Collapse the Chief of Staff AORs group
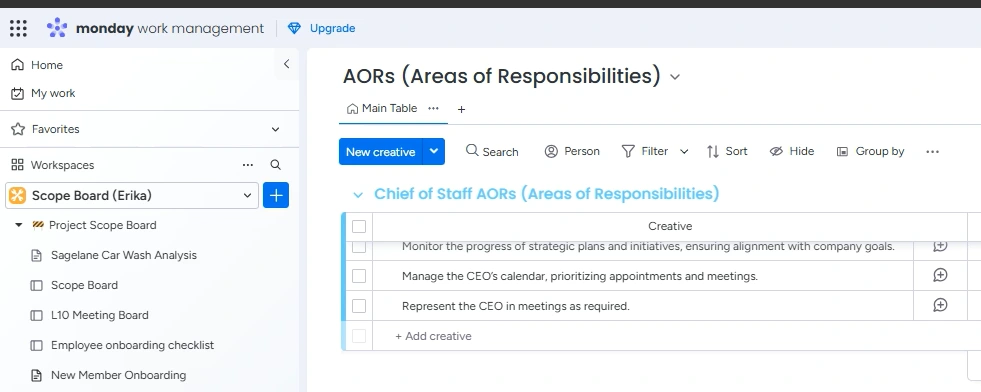Viewport: 981px width, 392px height. [x=358, y=194]
